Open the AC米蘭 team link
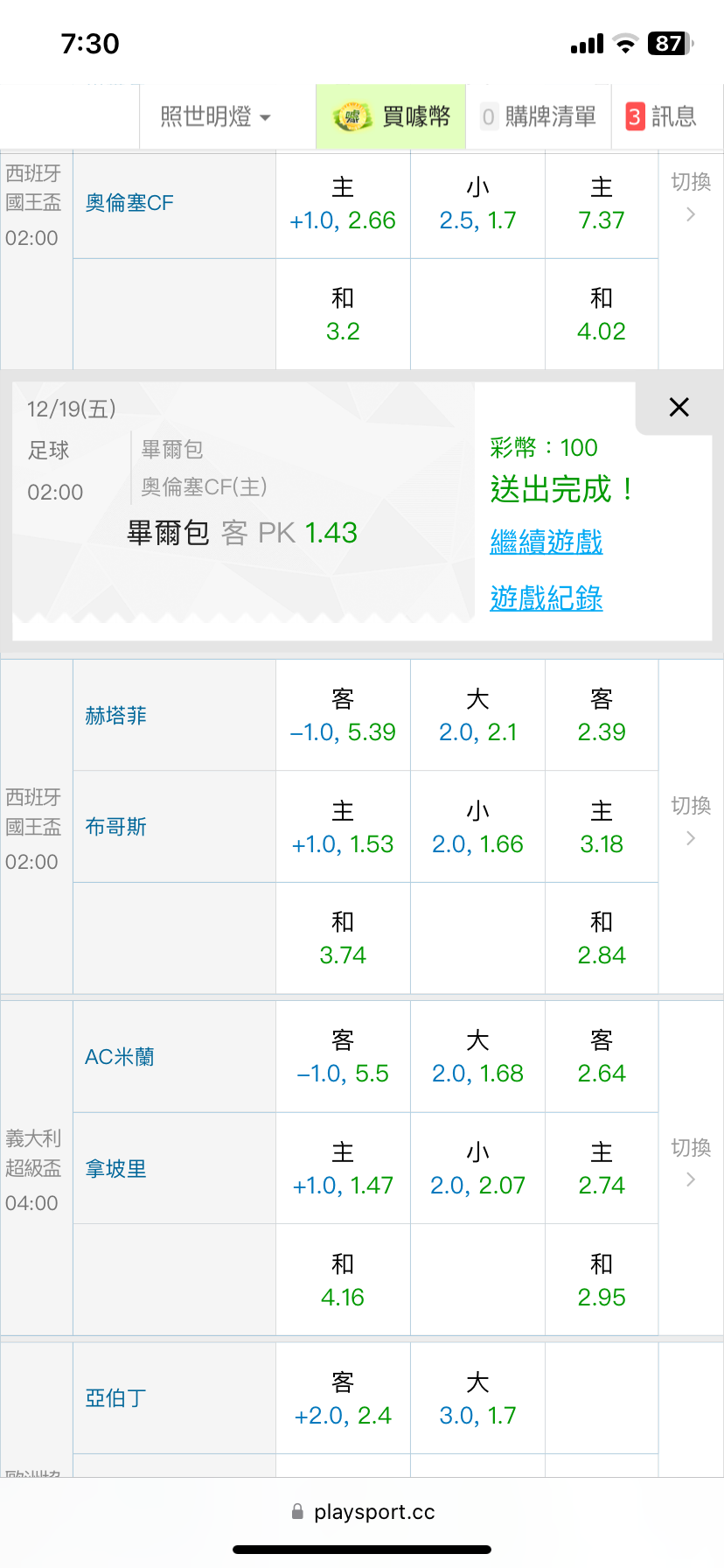This screenshot has width=724, height=1568. [x=120, y=1057]
